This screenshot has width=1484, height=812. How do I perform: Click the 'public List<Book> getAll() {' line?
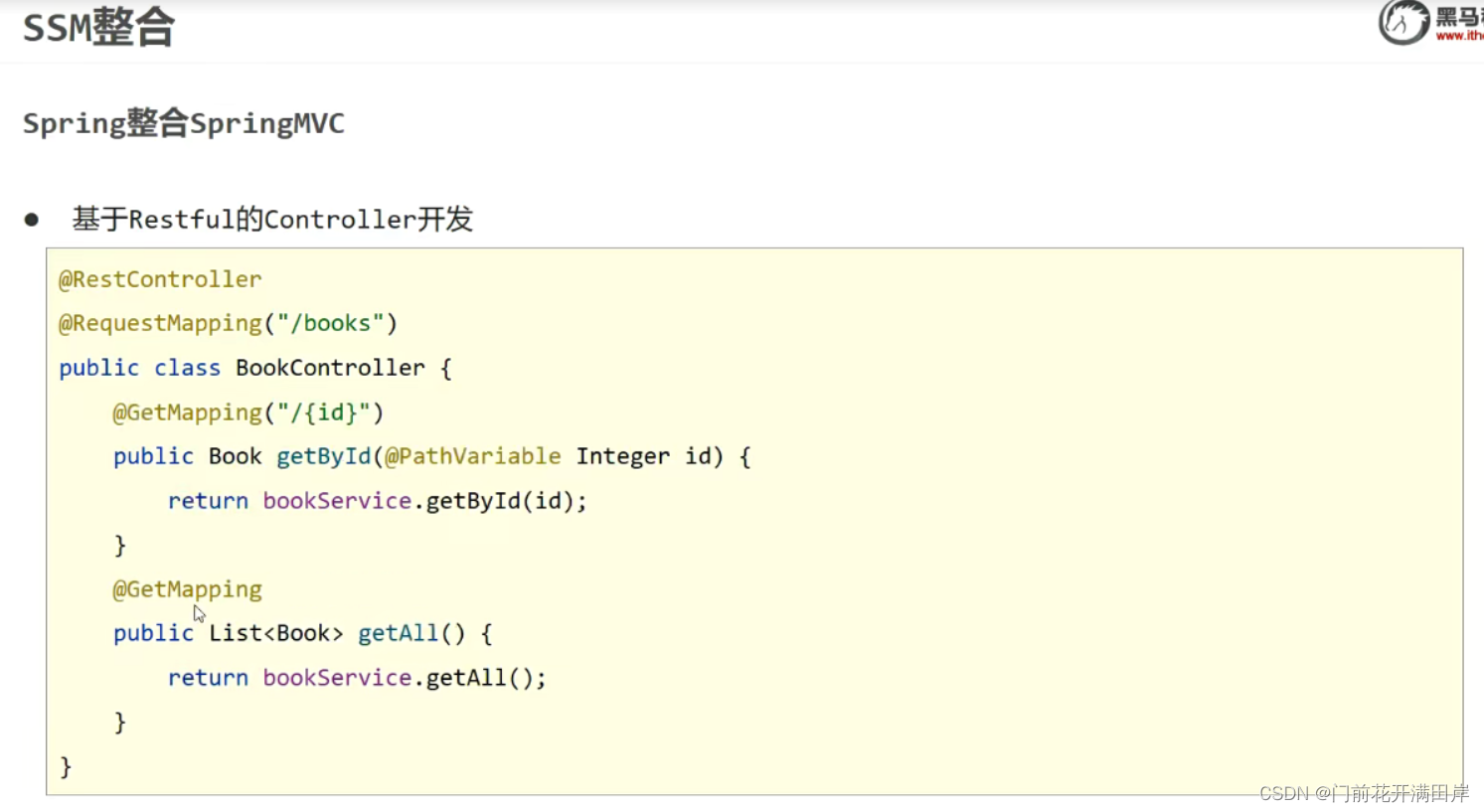(303, 633)
